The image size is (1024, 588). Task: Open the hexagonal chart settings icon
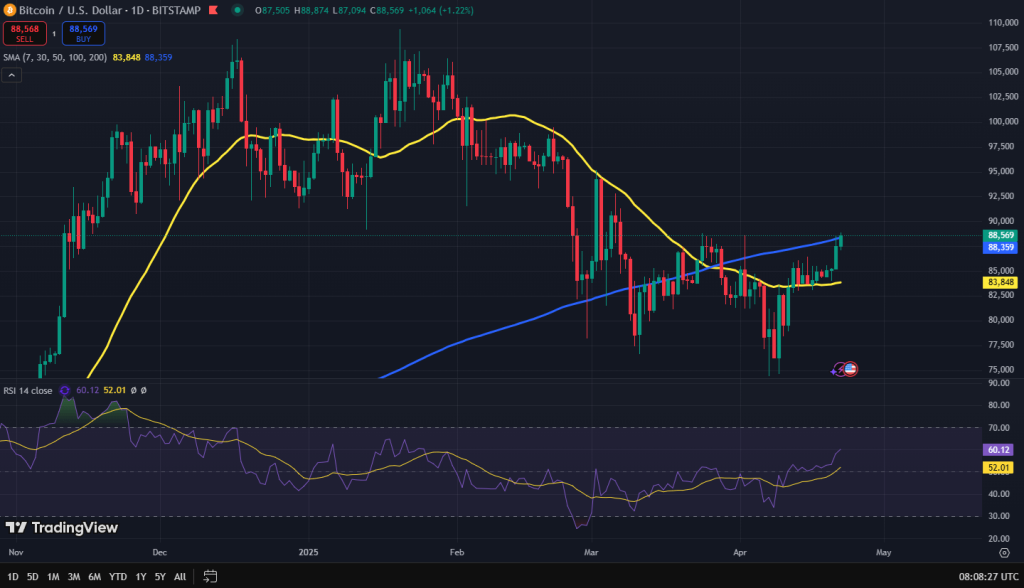(1004, 553)
